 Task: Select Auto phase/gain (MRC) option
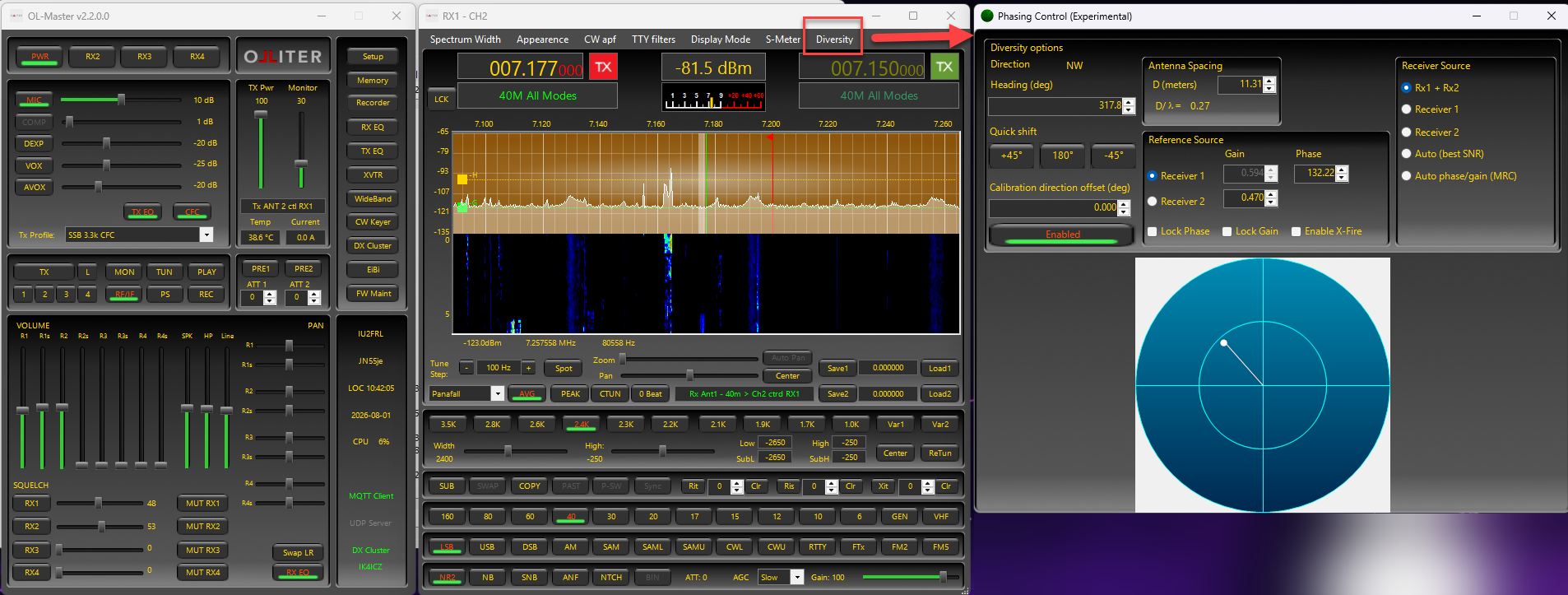point(1407,176)
